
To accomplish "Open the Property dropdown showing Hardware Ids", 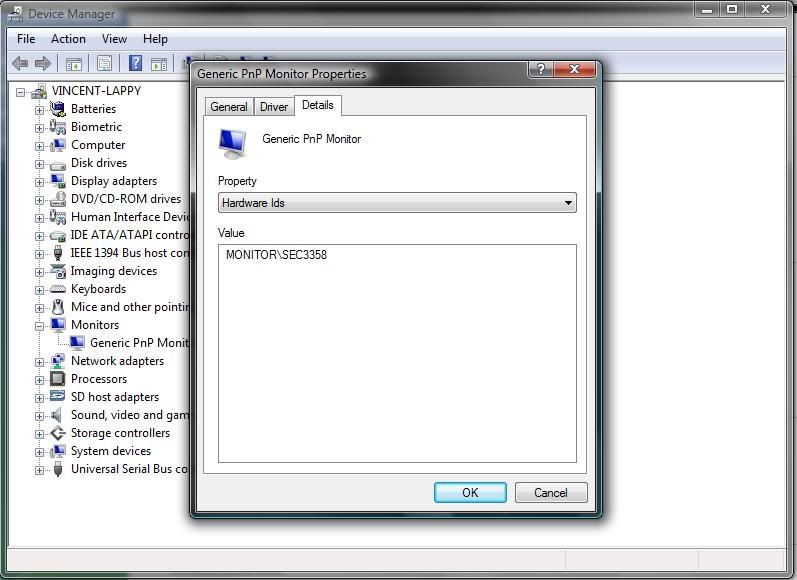I will [x=397, y=203].
